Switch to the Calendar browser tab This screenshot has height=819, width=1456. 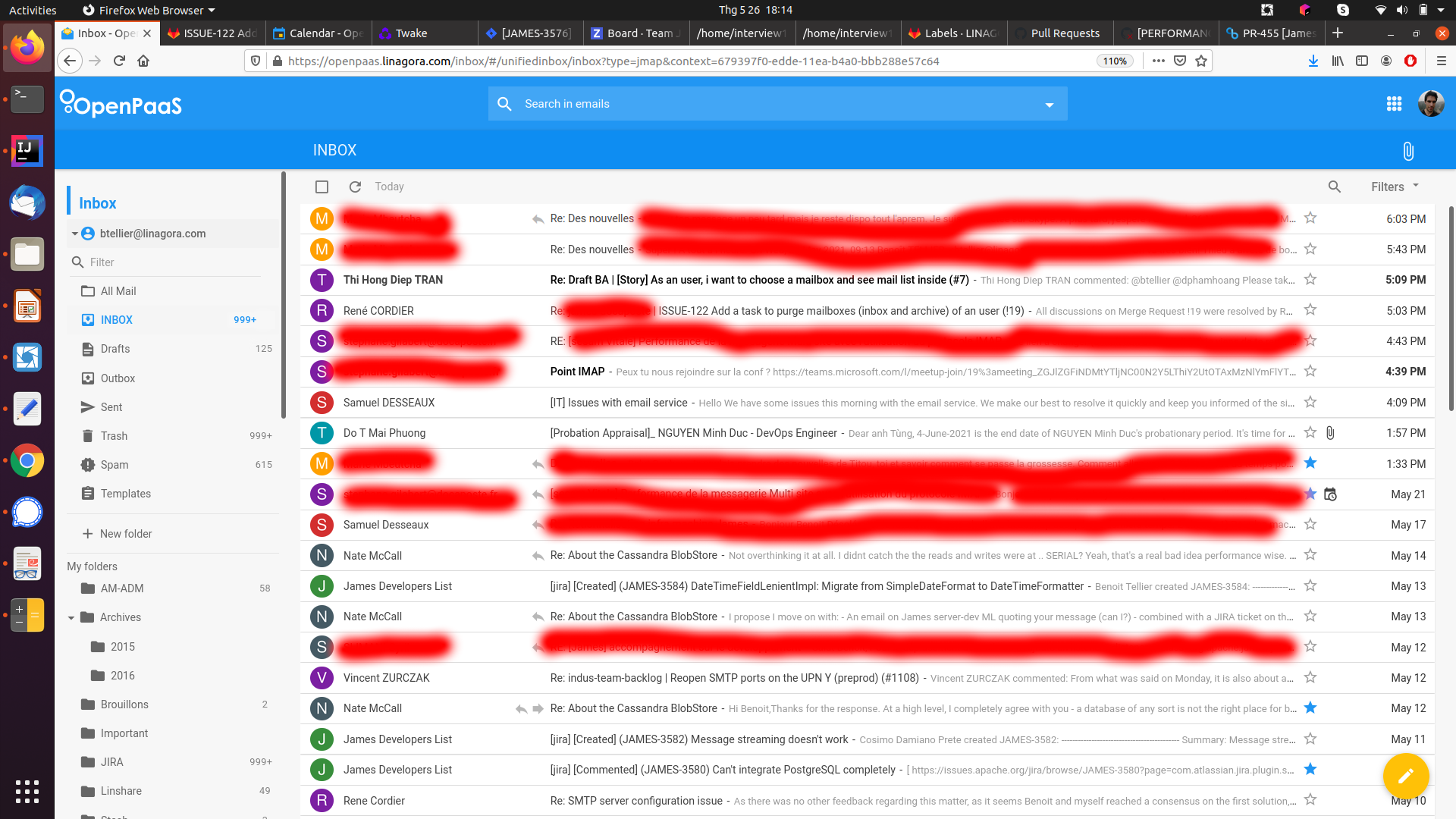point(318,33)
